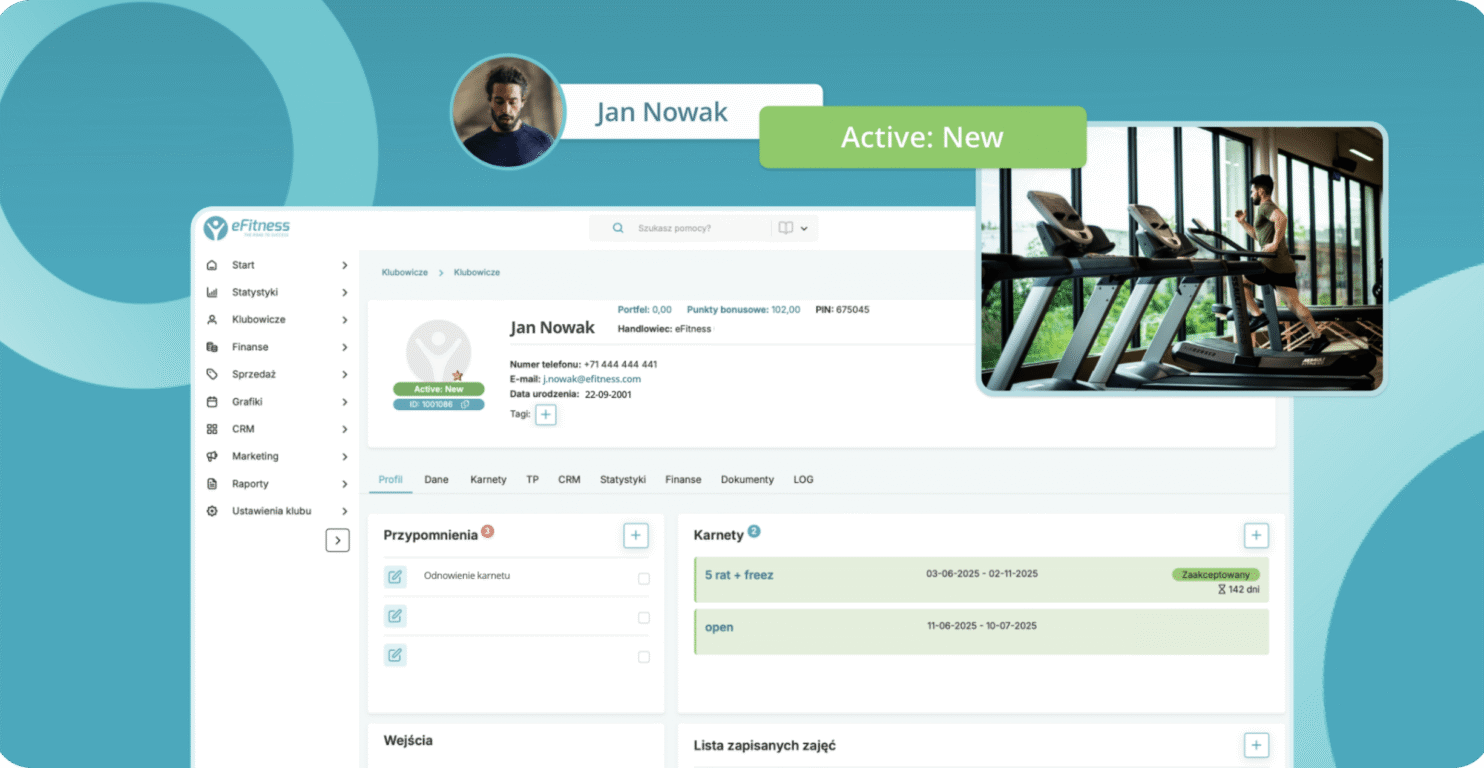Image resolution: width=1484 pixels, height=768 pixels.
Task: Check the third reminder row checkbox
Action: pos(644,657)
